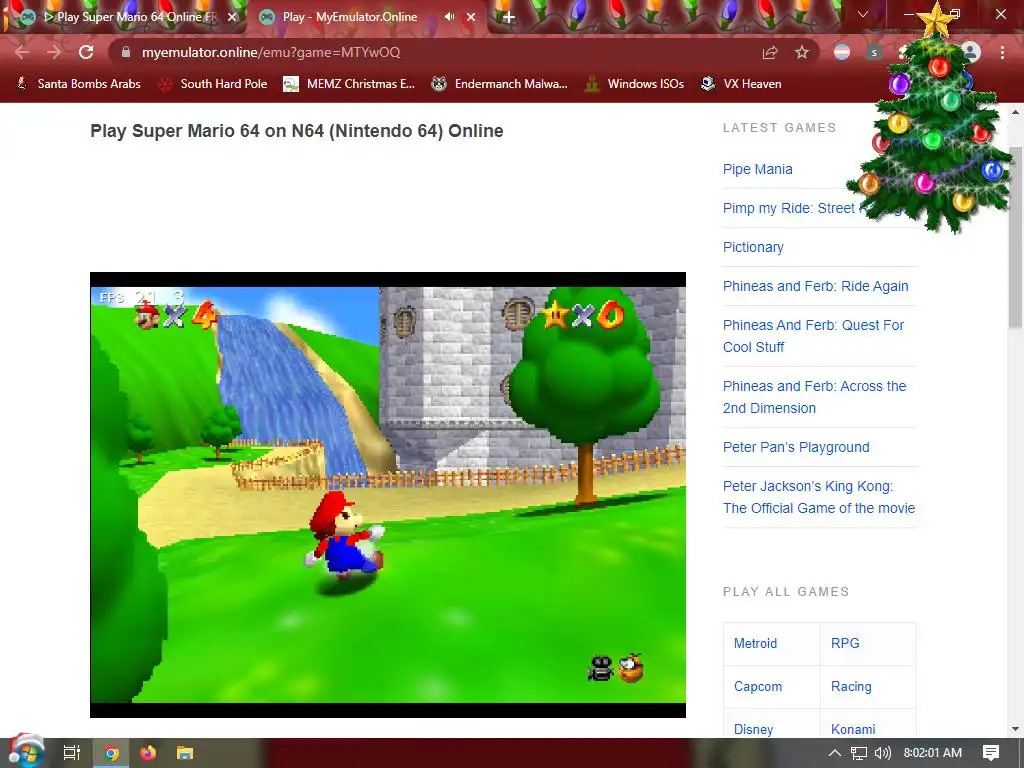Open the Endermanch Malwa... bookmark
1024x768 pixels.
(500, 84)
